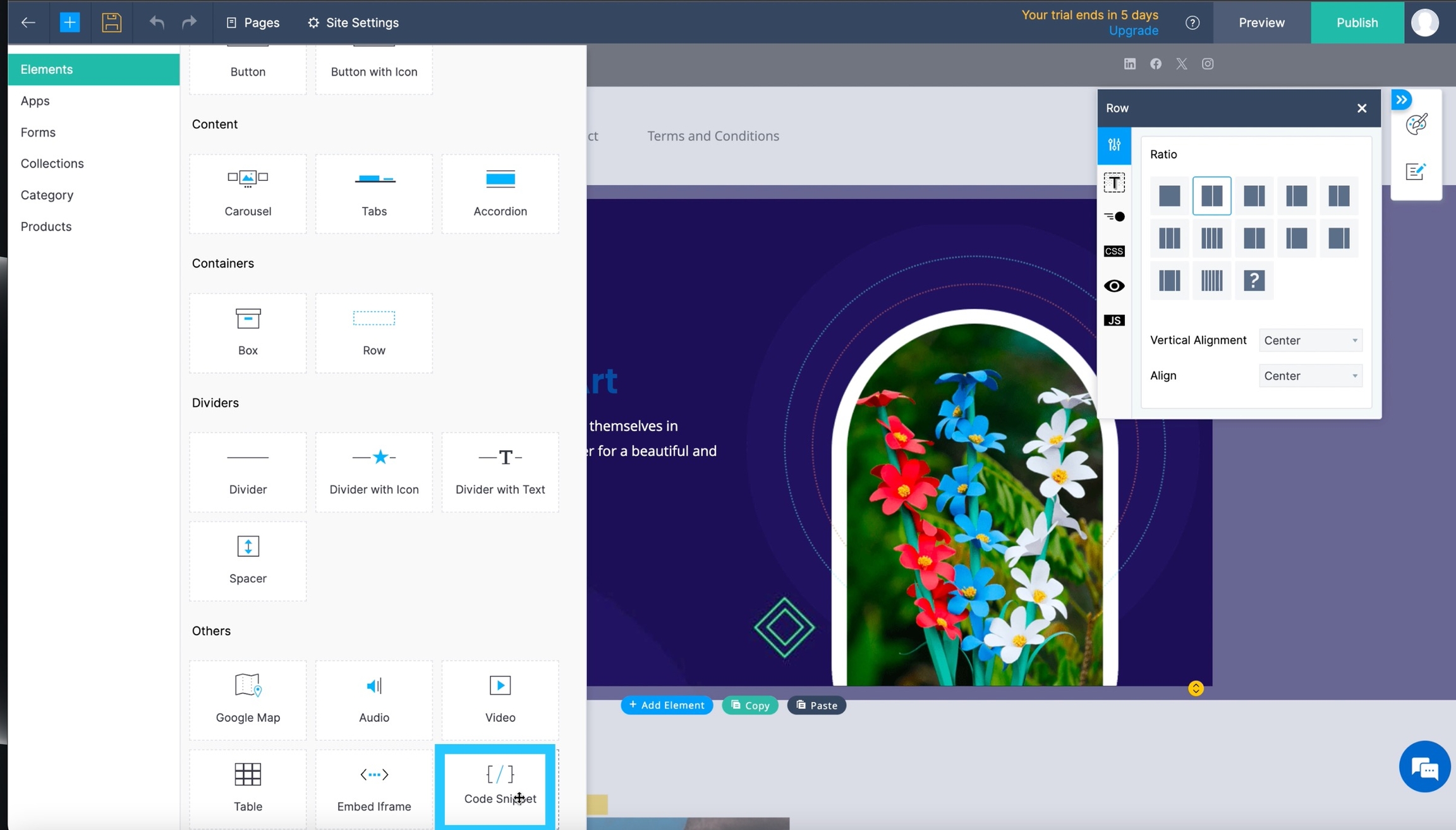Open the JS tab in the Row panel

coord(1113,320)
